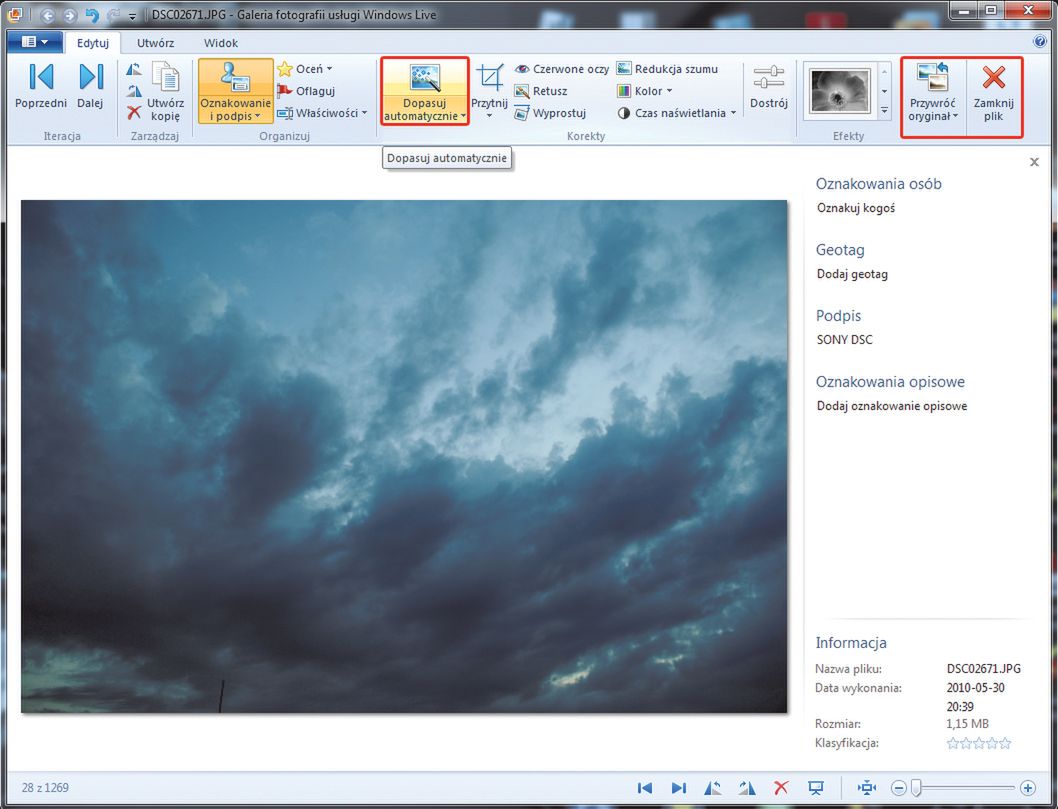The image size is (1058, 809).
Task: Click the red delete X in bottom bar
Action: click(x=782, y=788)
